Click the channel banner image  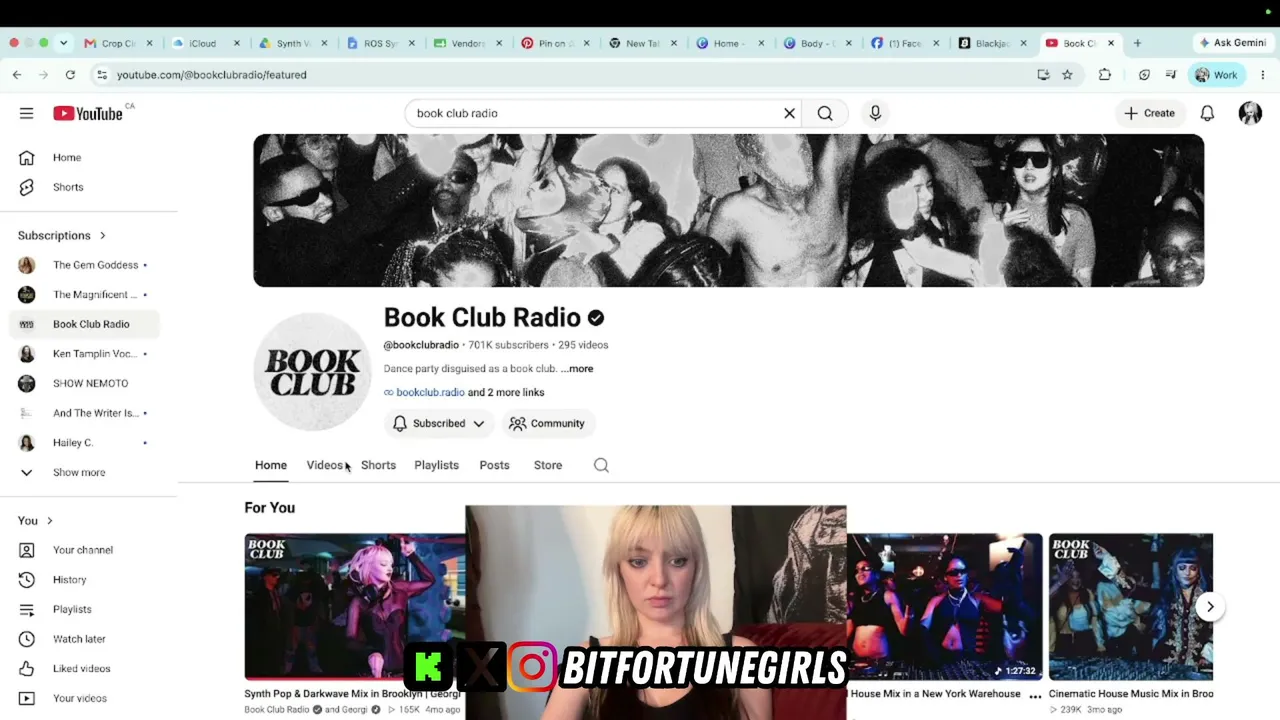(x=728, y=211)
